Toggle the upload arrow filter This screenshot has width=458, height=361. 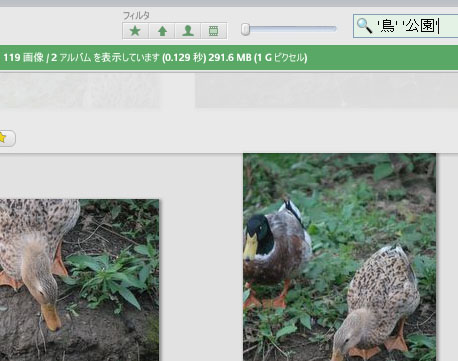[x=162, y=31]
